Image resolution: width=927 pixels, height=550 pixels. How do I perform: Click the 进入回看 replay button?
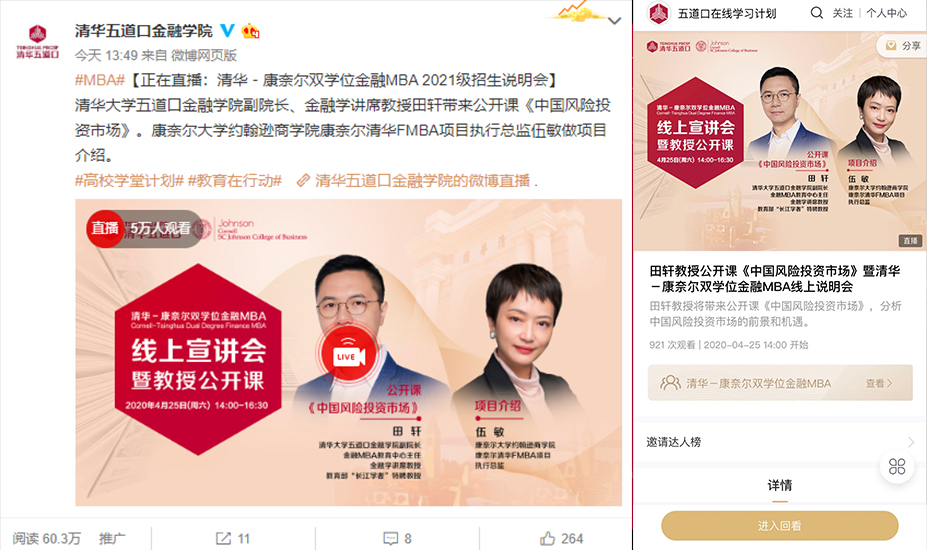[779, 525]
